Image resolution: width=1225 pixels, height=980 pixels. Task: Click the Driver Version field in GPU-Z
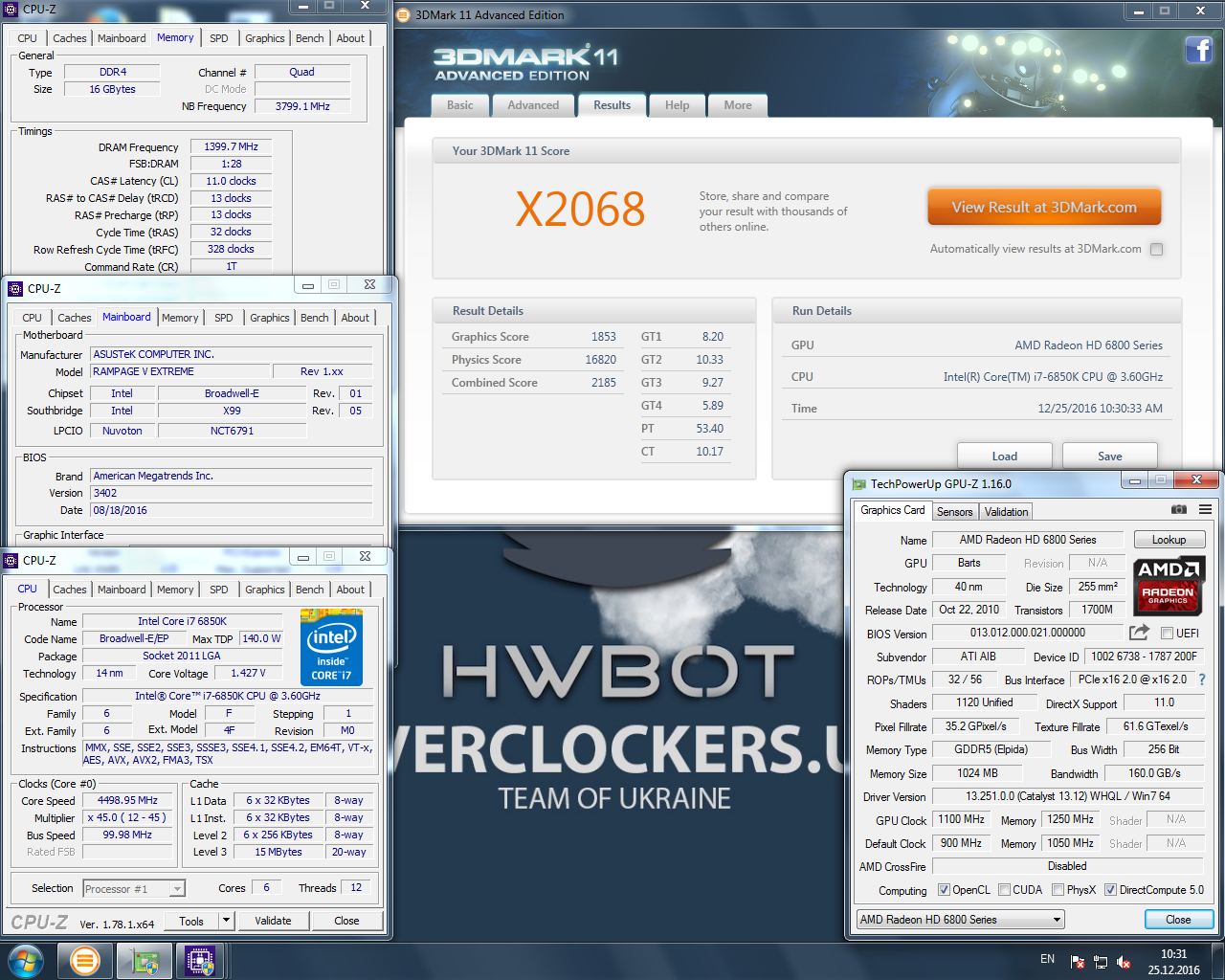coord(1067,796)
